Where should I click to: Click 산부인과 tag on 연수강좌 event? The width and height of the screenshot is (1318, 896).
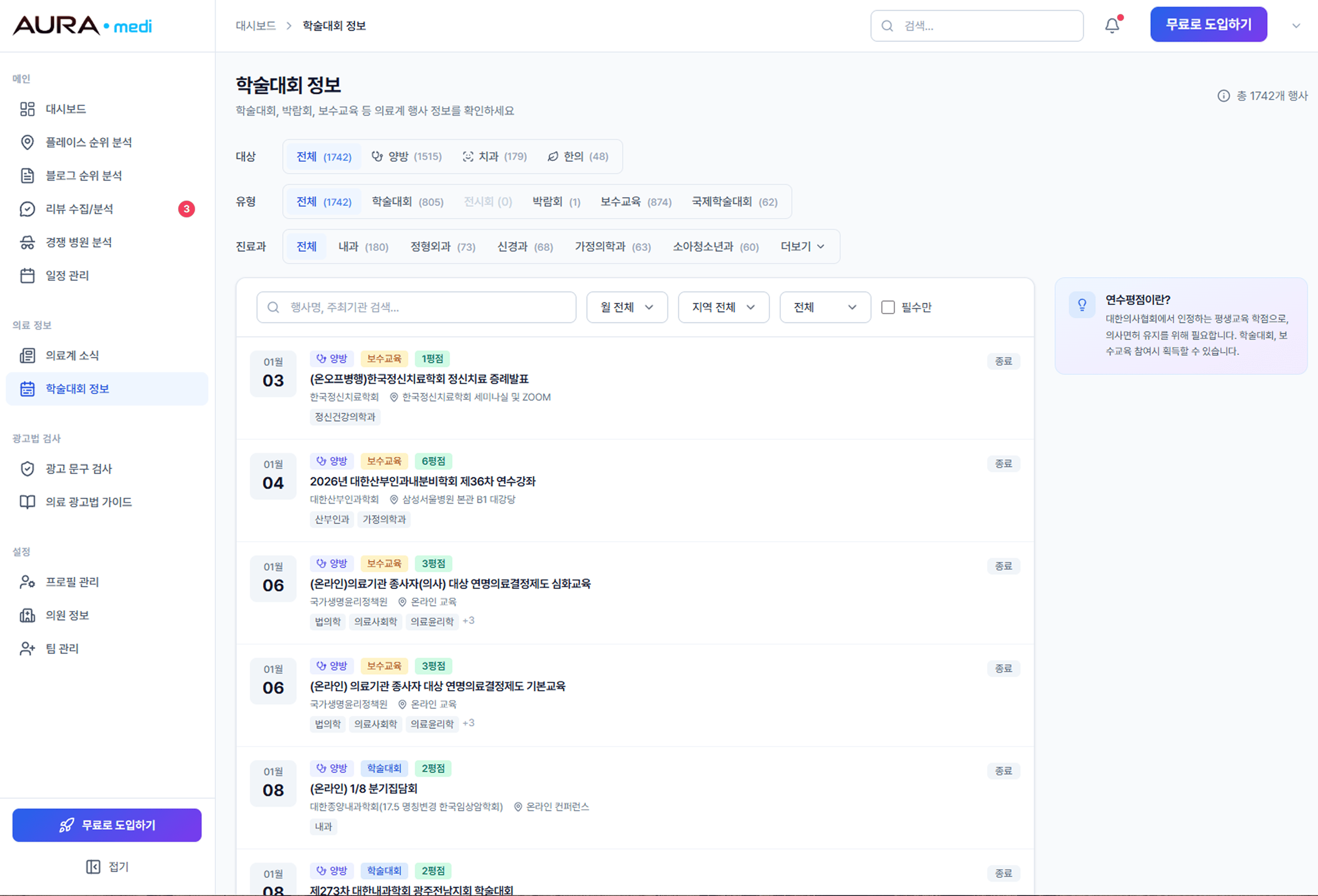[x=332, y=520]
